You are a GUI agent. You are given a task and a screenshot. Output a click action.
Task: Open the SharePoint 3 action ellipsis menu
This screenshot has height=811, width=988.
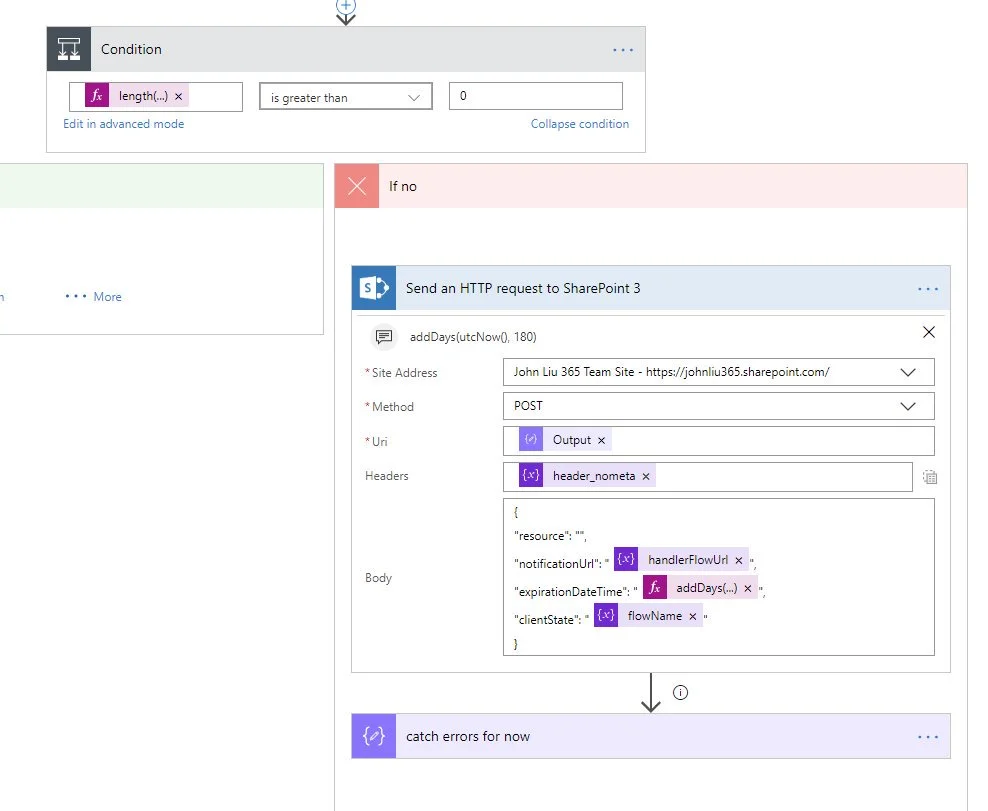928,289
